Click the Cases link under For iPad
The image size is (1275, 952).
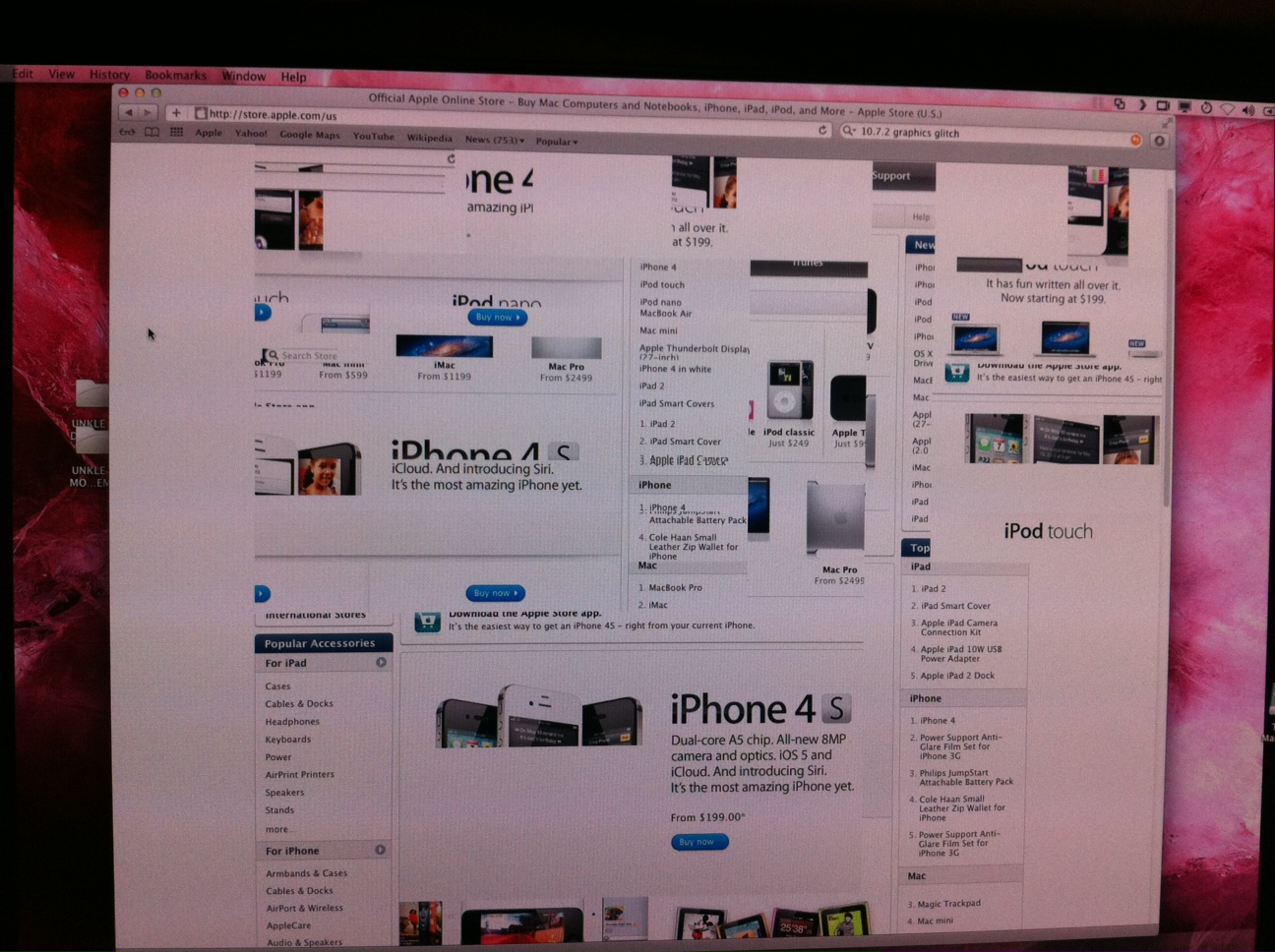pyautogui.click(x=277, y=686)
